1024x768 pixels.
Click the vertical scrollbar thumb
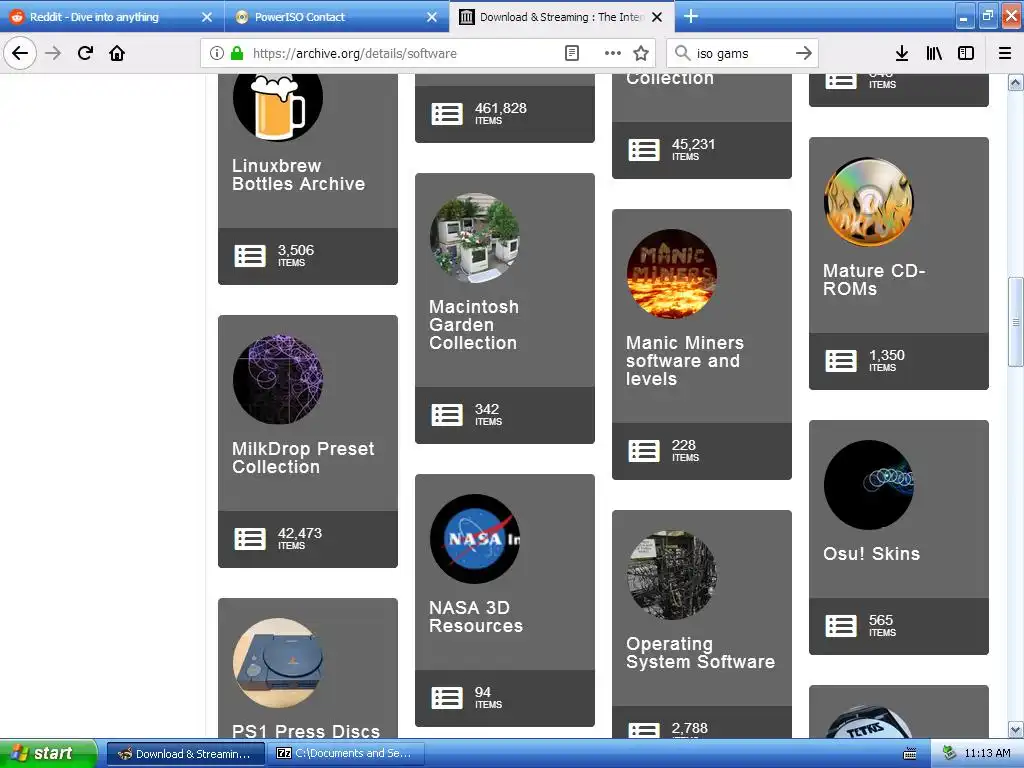1015,322
